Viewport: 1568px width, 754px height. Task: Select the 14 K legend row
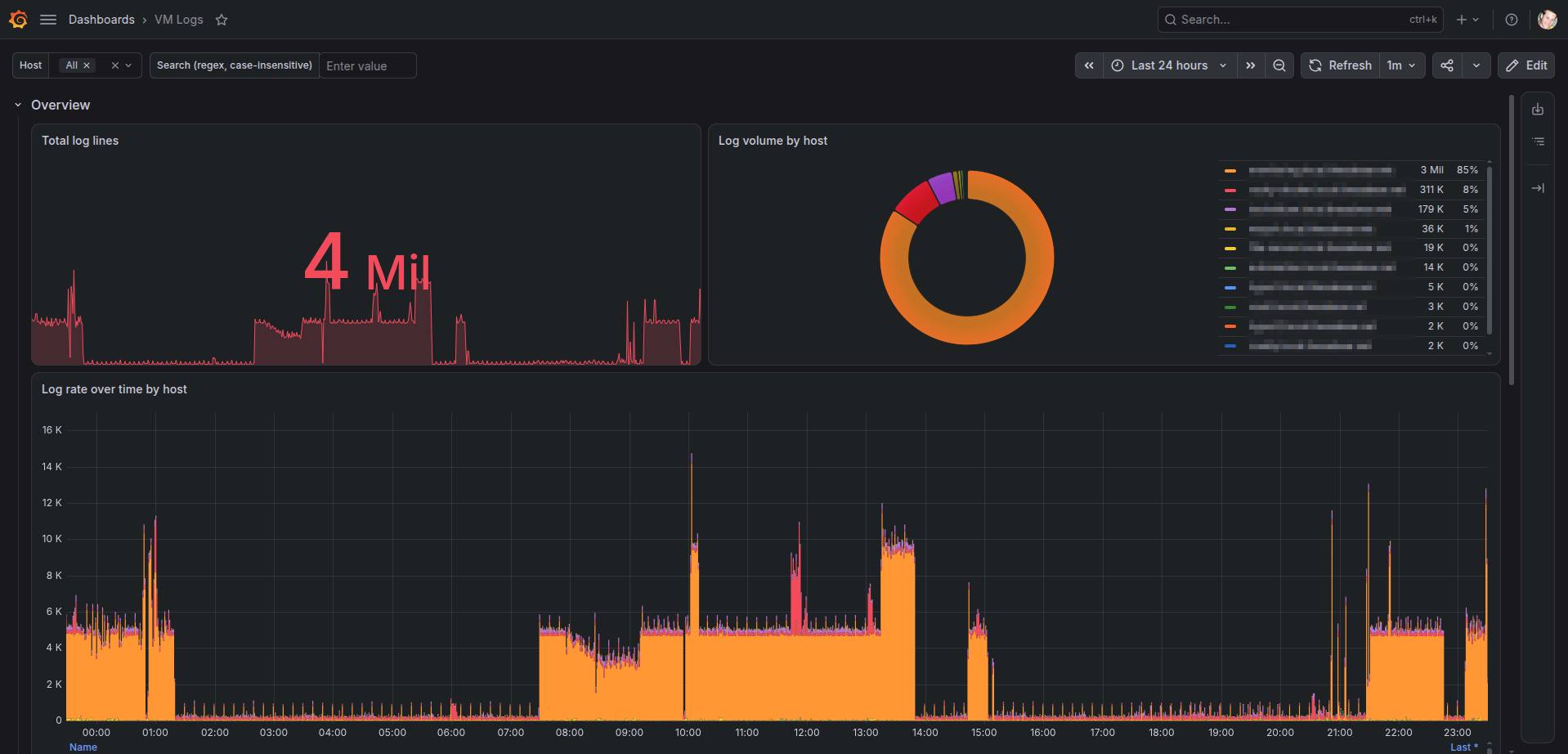click(1351, 267)
